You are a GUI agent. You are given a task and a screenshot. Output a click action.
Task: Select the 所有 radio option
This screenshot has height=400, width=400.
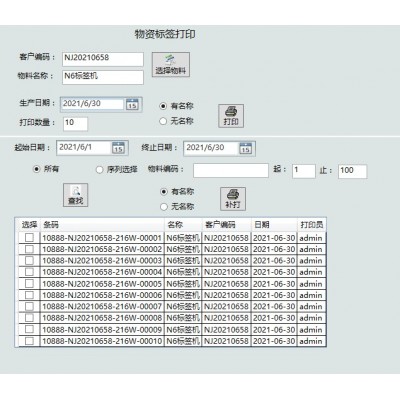[x=36, y=169]
